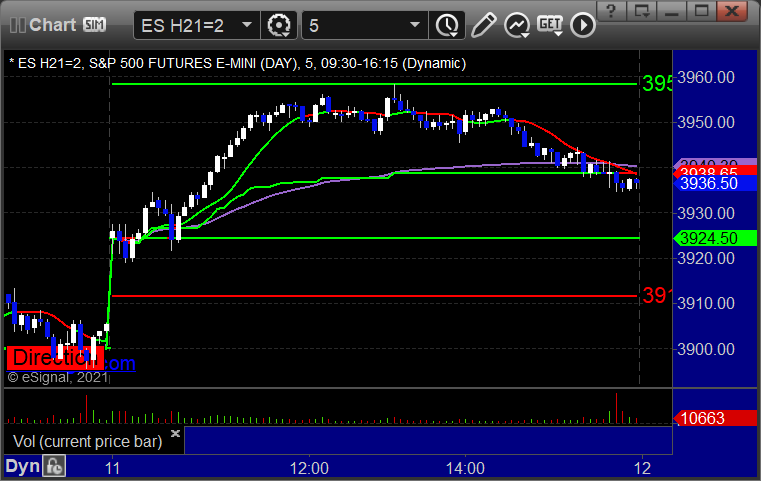Click the green 3924.50 price marker

(x=714, y=238)
